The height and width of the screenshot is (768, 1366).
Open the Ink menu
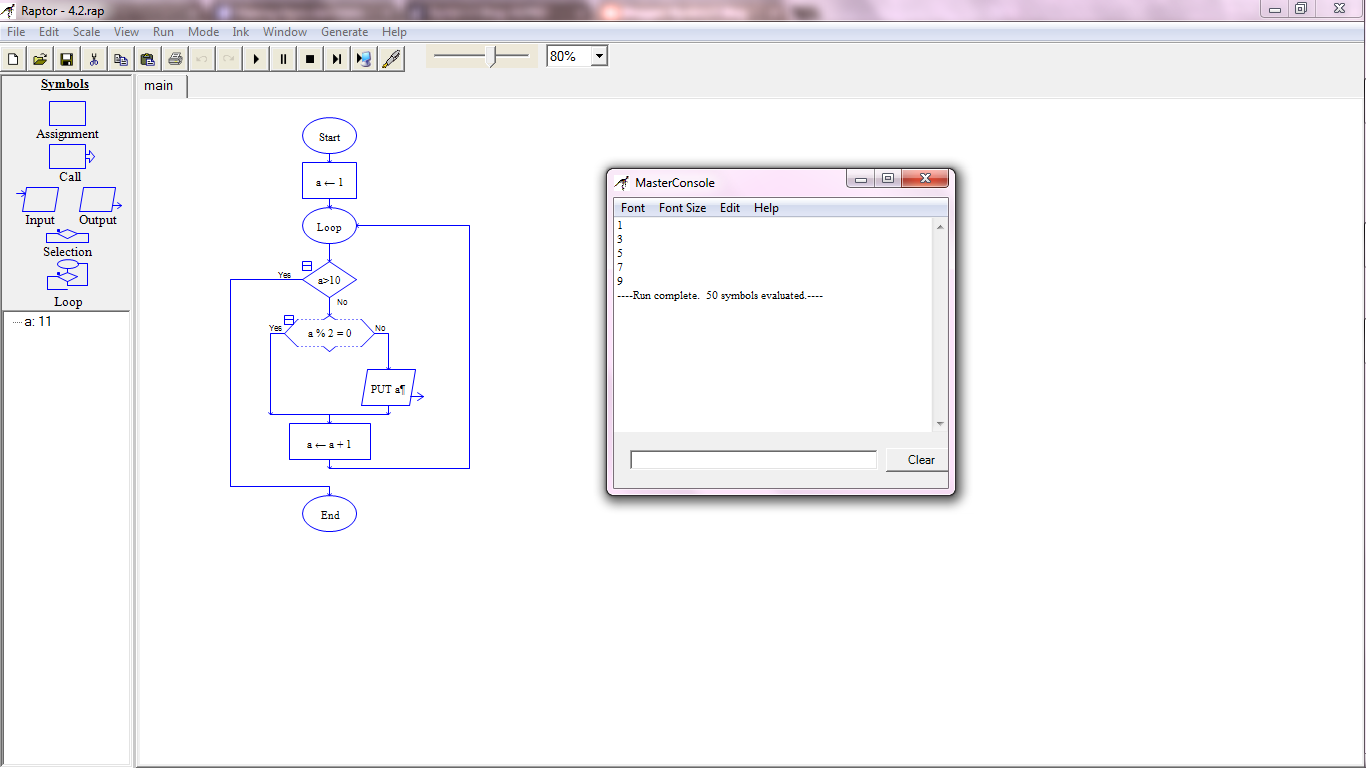pos(241,32)
